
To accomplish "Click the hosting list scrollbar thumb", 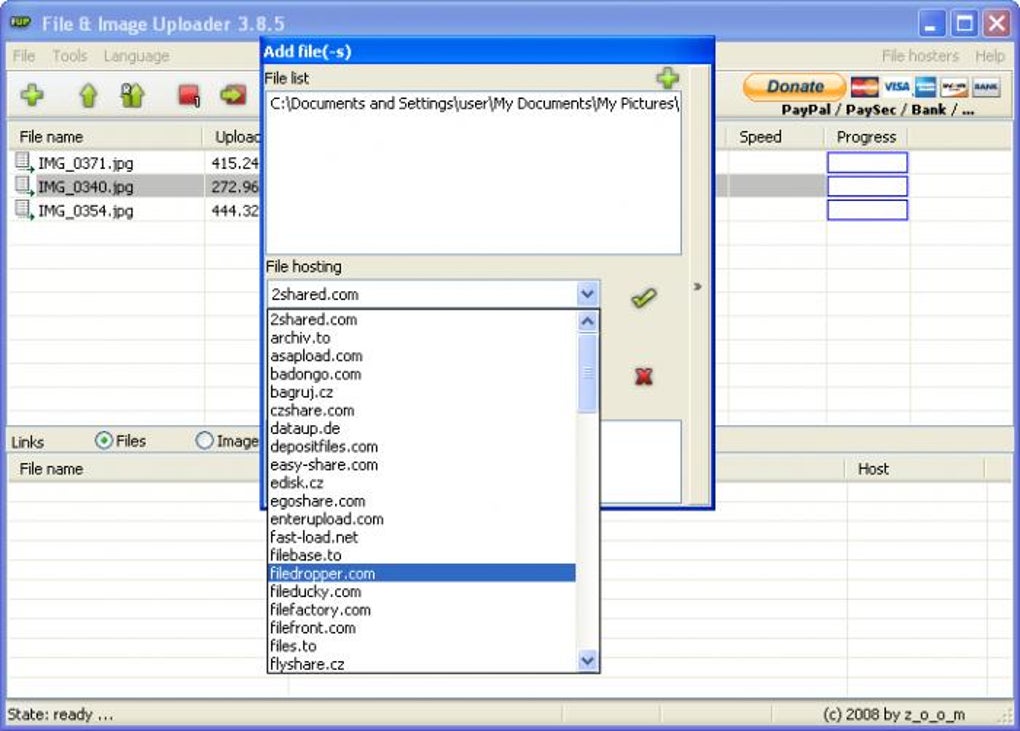I will pos(587,373).
